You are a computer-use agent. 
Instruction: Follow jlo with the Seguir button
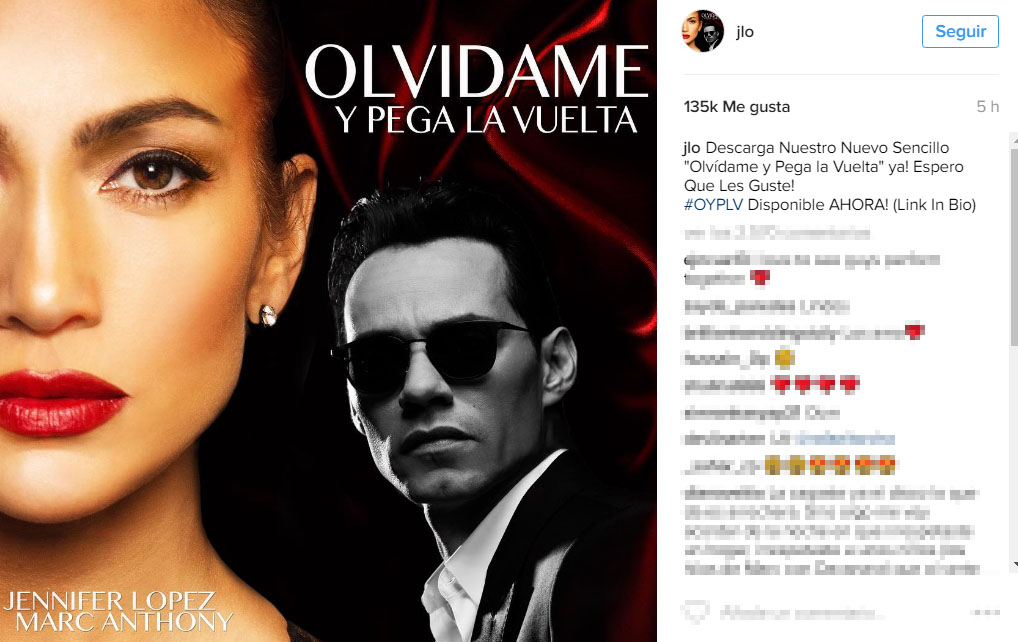(960, 31)
